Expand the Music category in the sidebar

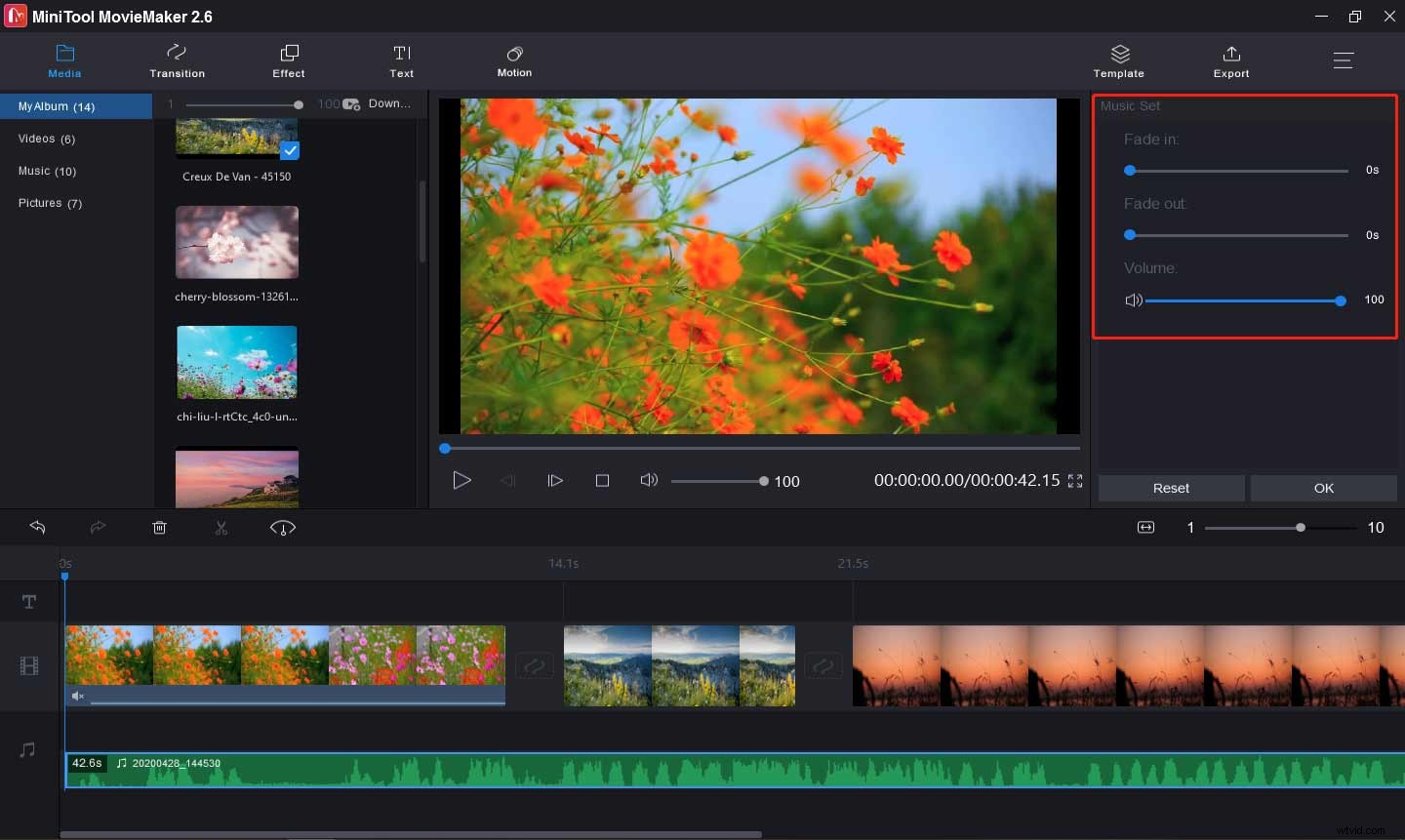(x=46, y=171)
